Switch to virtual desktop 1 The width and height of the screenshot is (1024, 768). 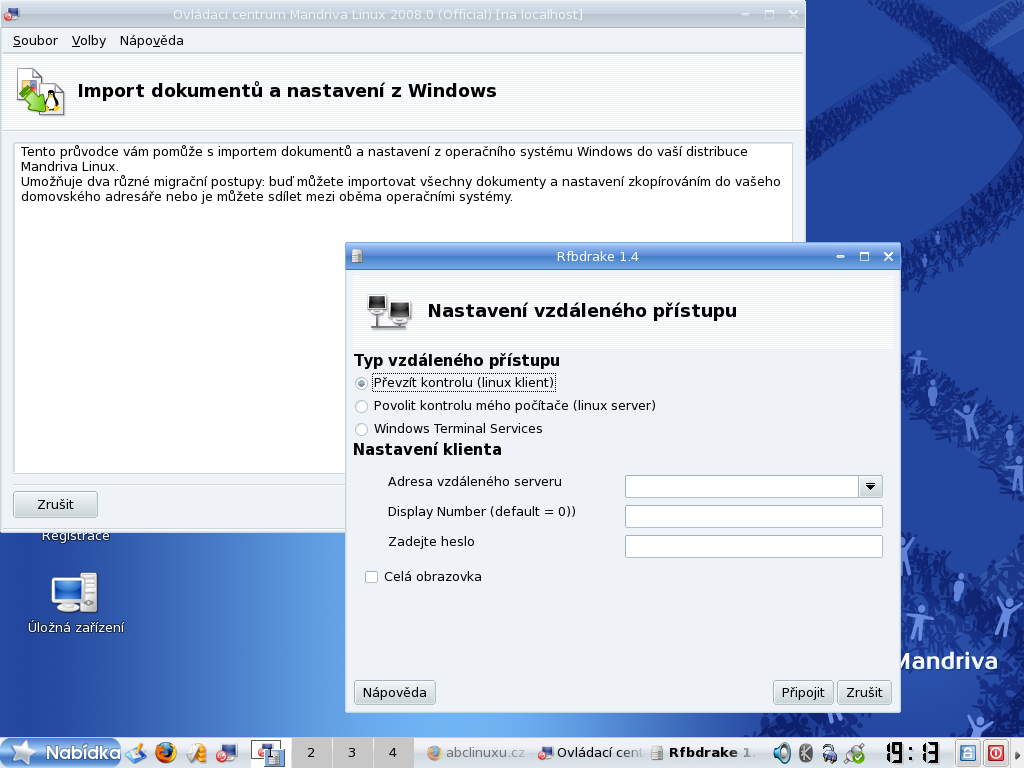[x=269, y=753]
